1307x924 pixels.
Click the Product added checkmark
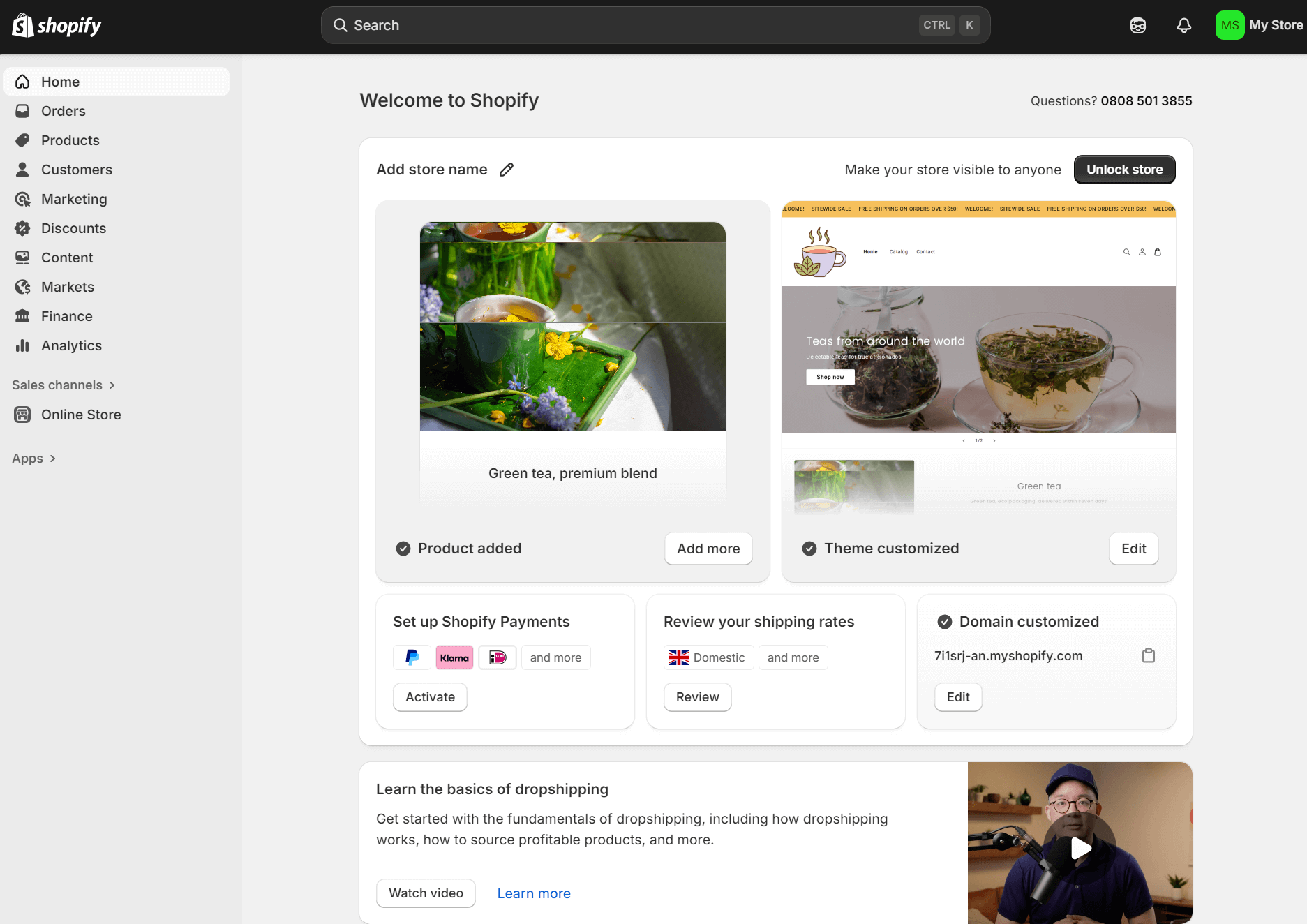click(403, 549)
